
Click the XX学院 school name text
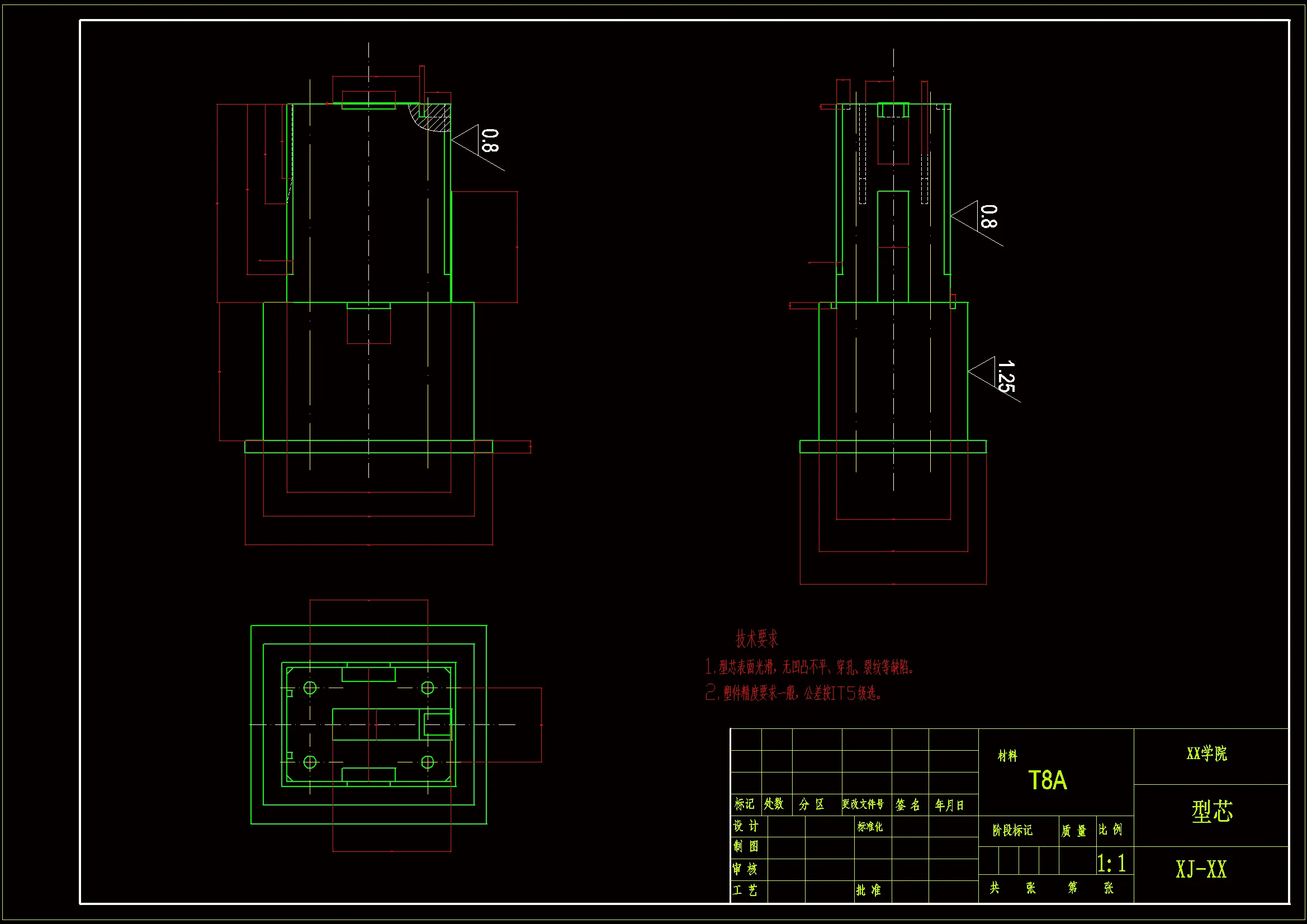(x=1206, y=754)
